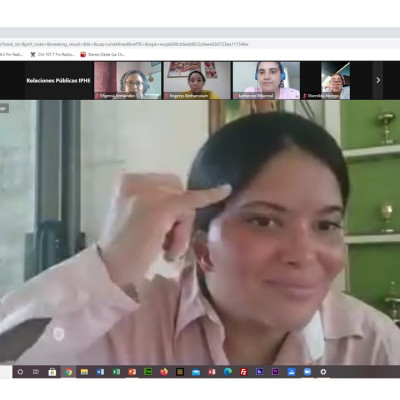Open Google Chrome from the taskbar
The height and width of the screenshot is (400, 400).
point(68,372)
